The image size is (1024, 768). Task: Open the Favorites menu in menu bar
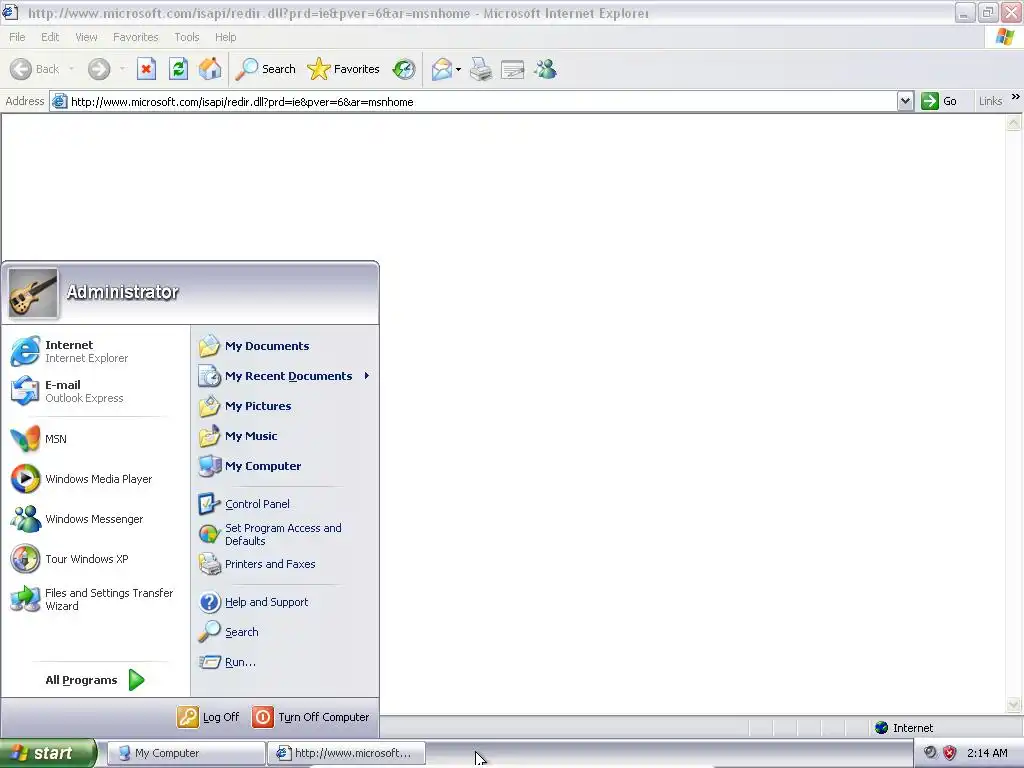135,37
